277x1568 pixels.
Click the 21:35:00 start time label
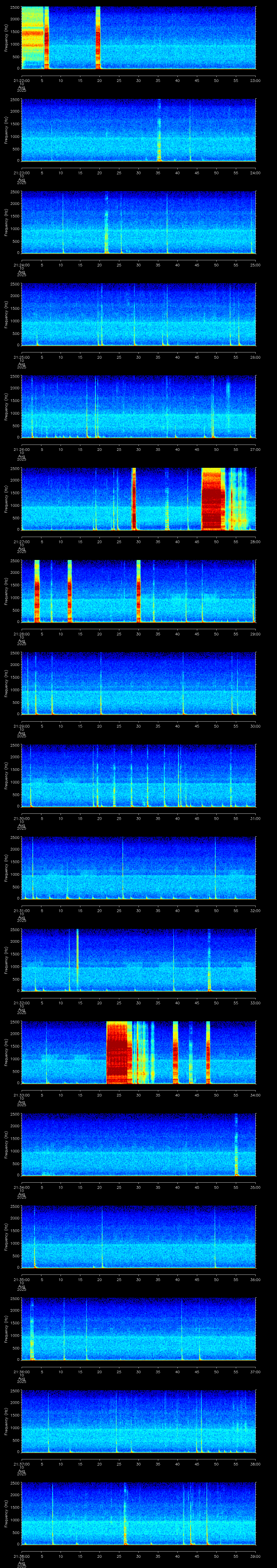[21, 1279]
